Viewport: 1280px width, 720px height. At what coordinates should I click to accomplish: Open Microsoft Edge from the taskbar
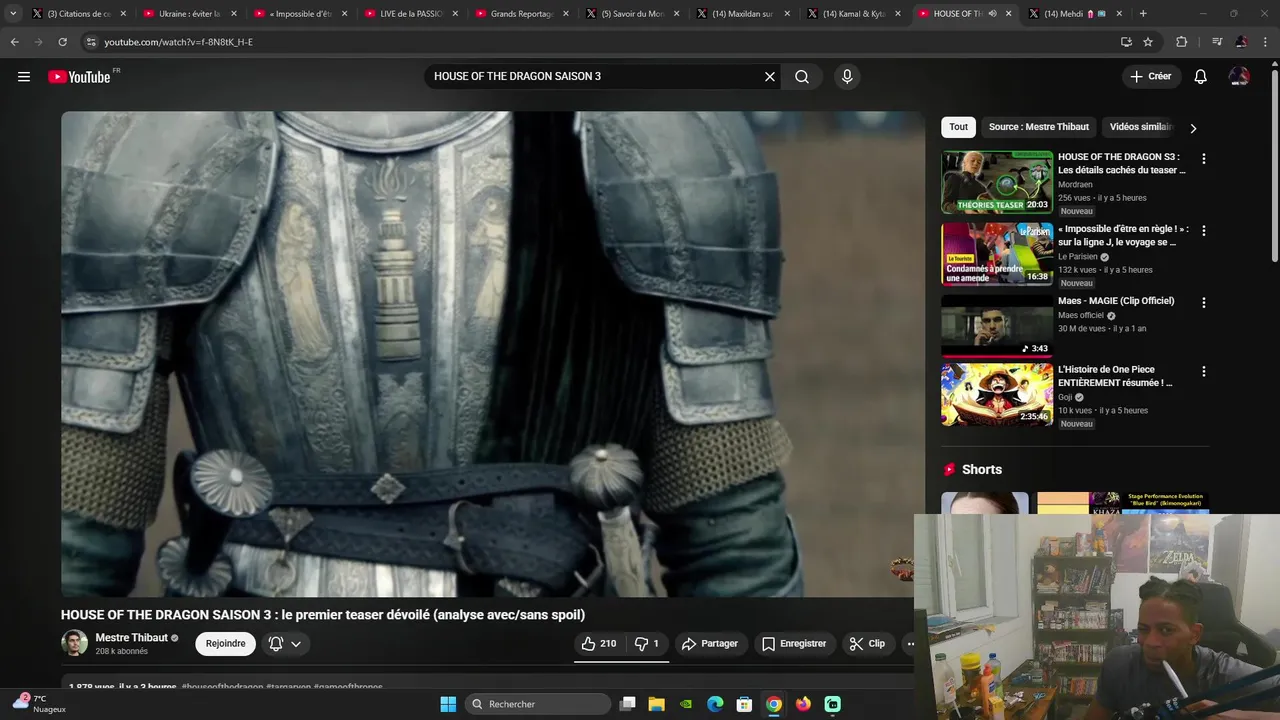tap(715, 704)
